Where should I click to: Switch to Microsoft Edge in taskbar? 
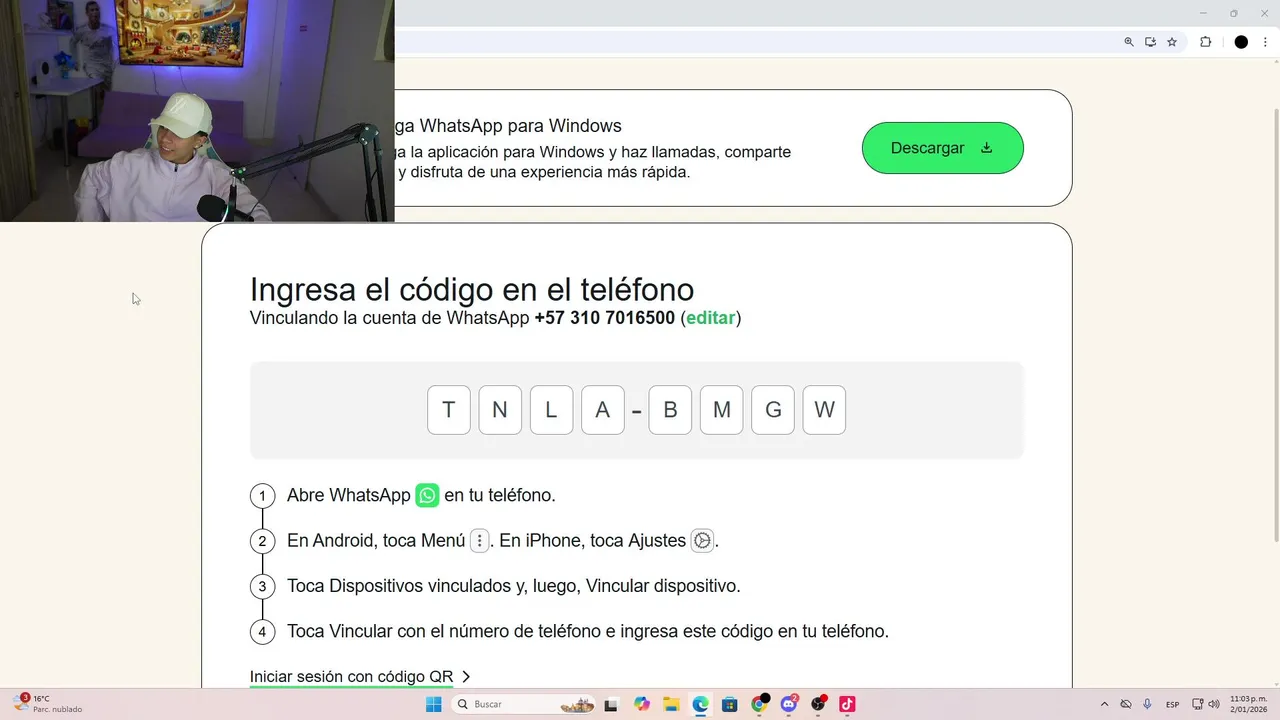click(x=701, y=704)
